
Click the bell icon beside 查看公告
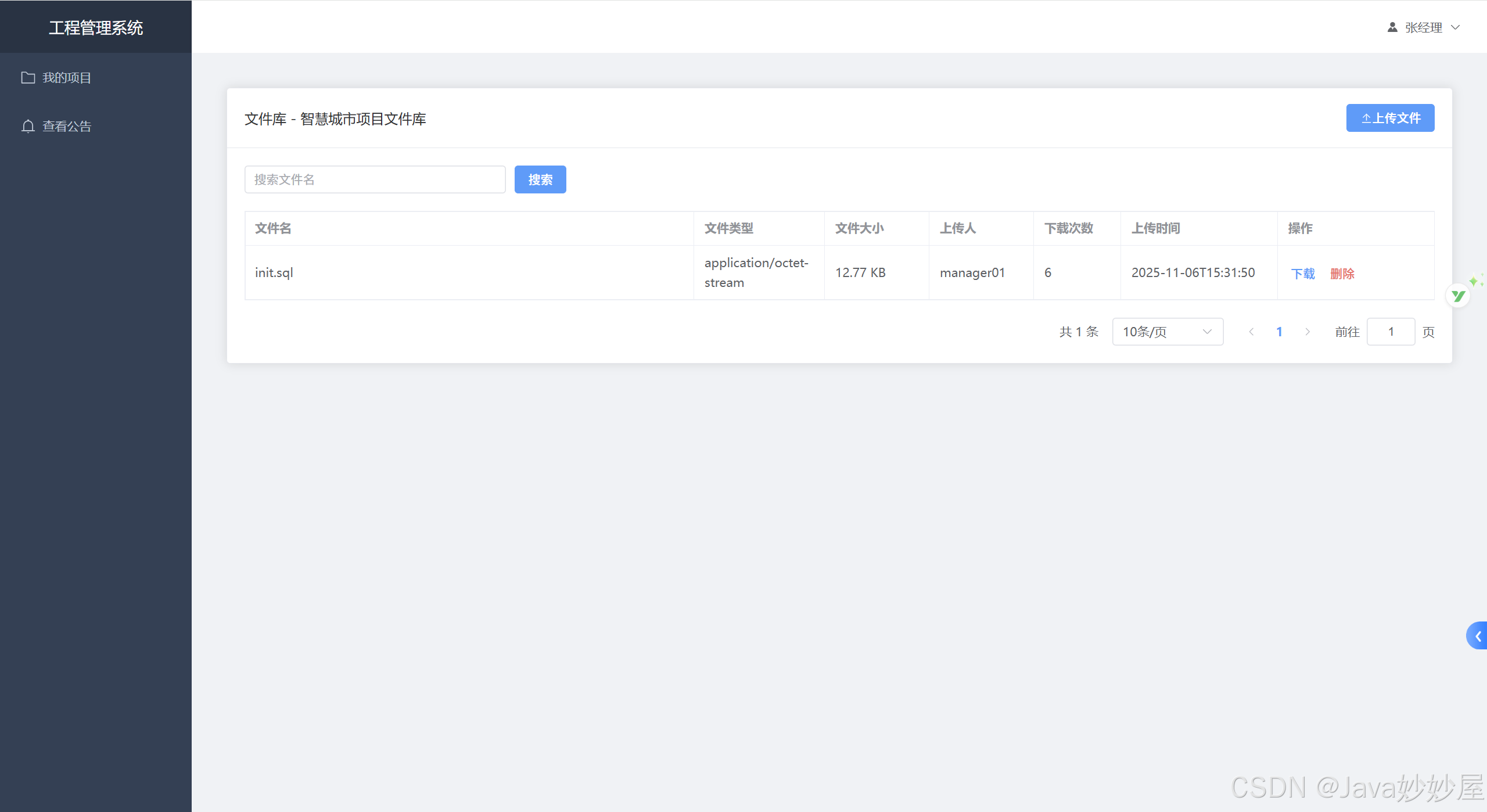click(x=28, y=126)
